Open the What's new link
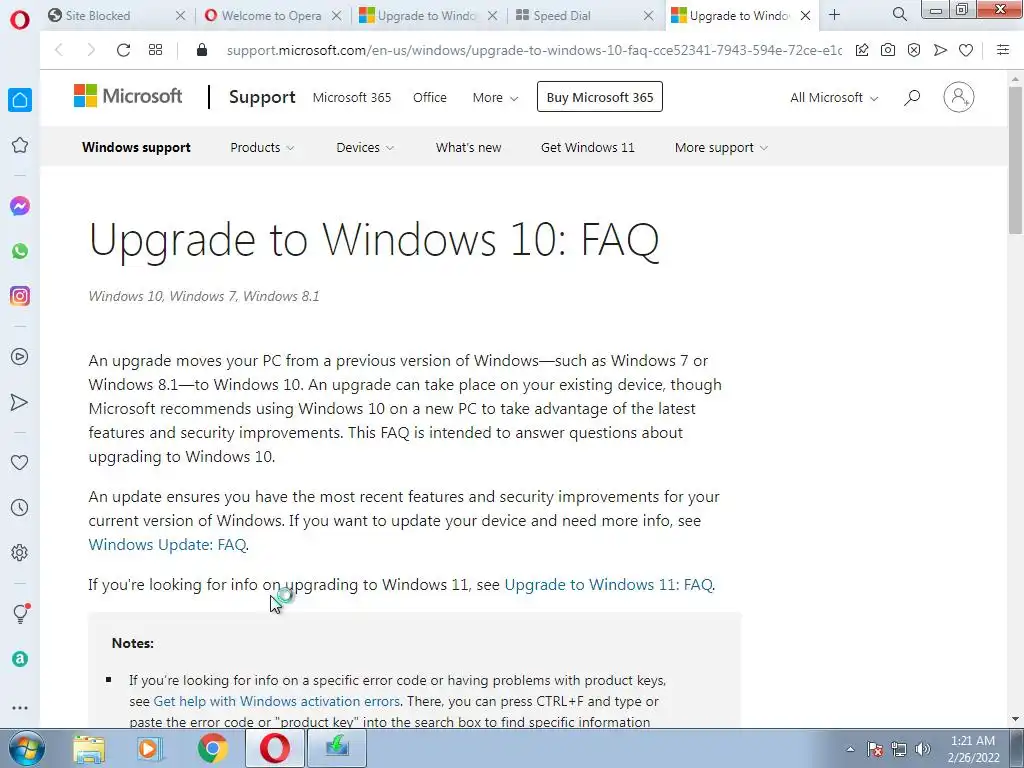 [x=468, y=148]
